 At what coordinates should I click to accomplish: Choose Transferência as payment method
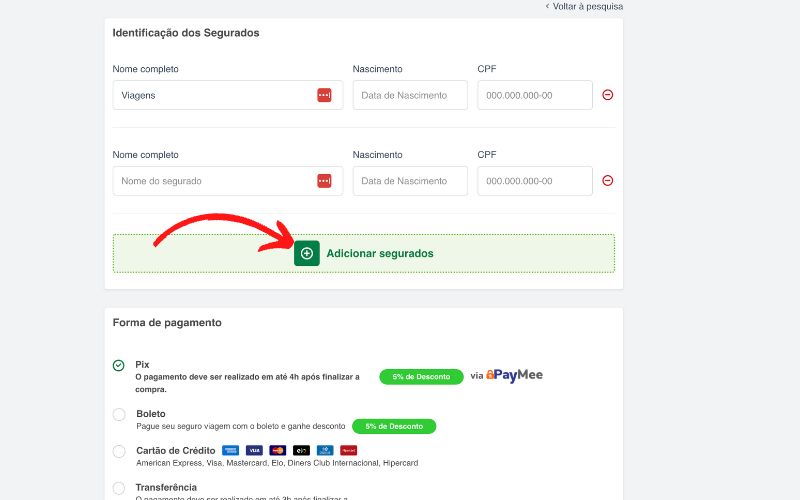point(118,488)
